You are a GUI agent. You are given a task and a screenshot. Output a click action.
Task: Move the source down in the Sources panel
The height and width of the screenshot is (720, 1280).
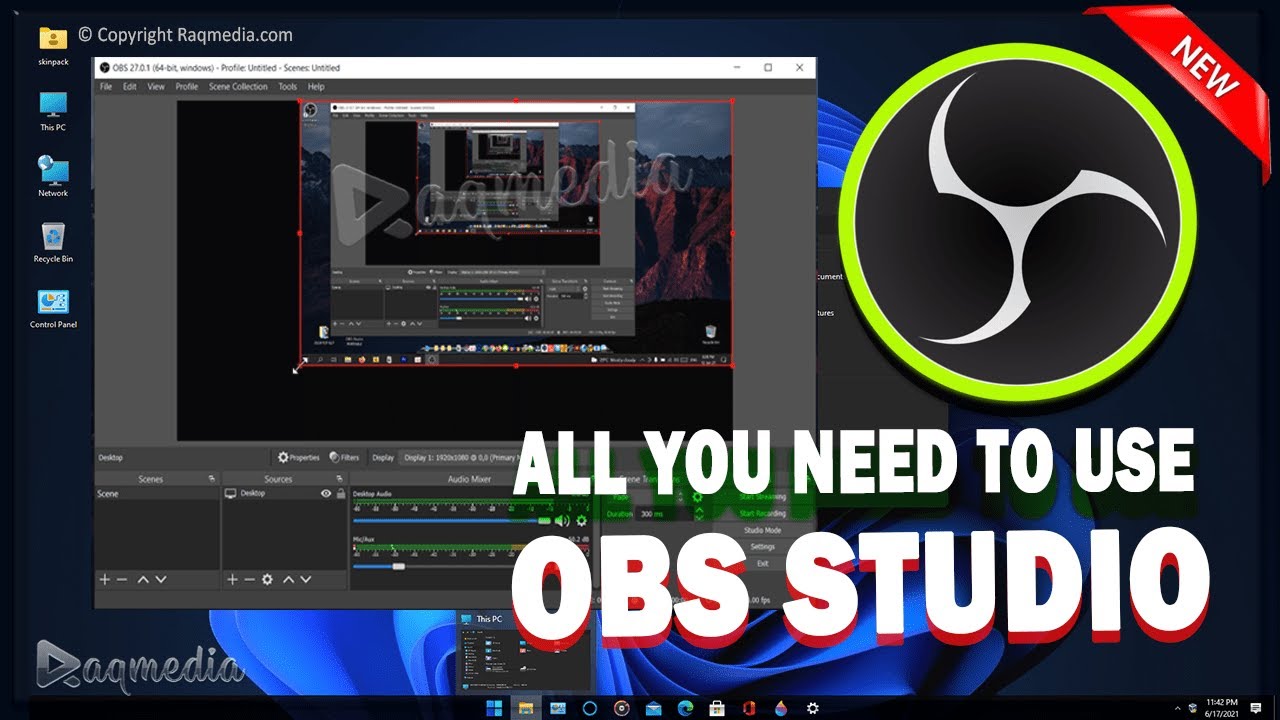(307, 579)
